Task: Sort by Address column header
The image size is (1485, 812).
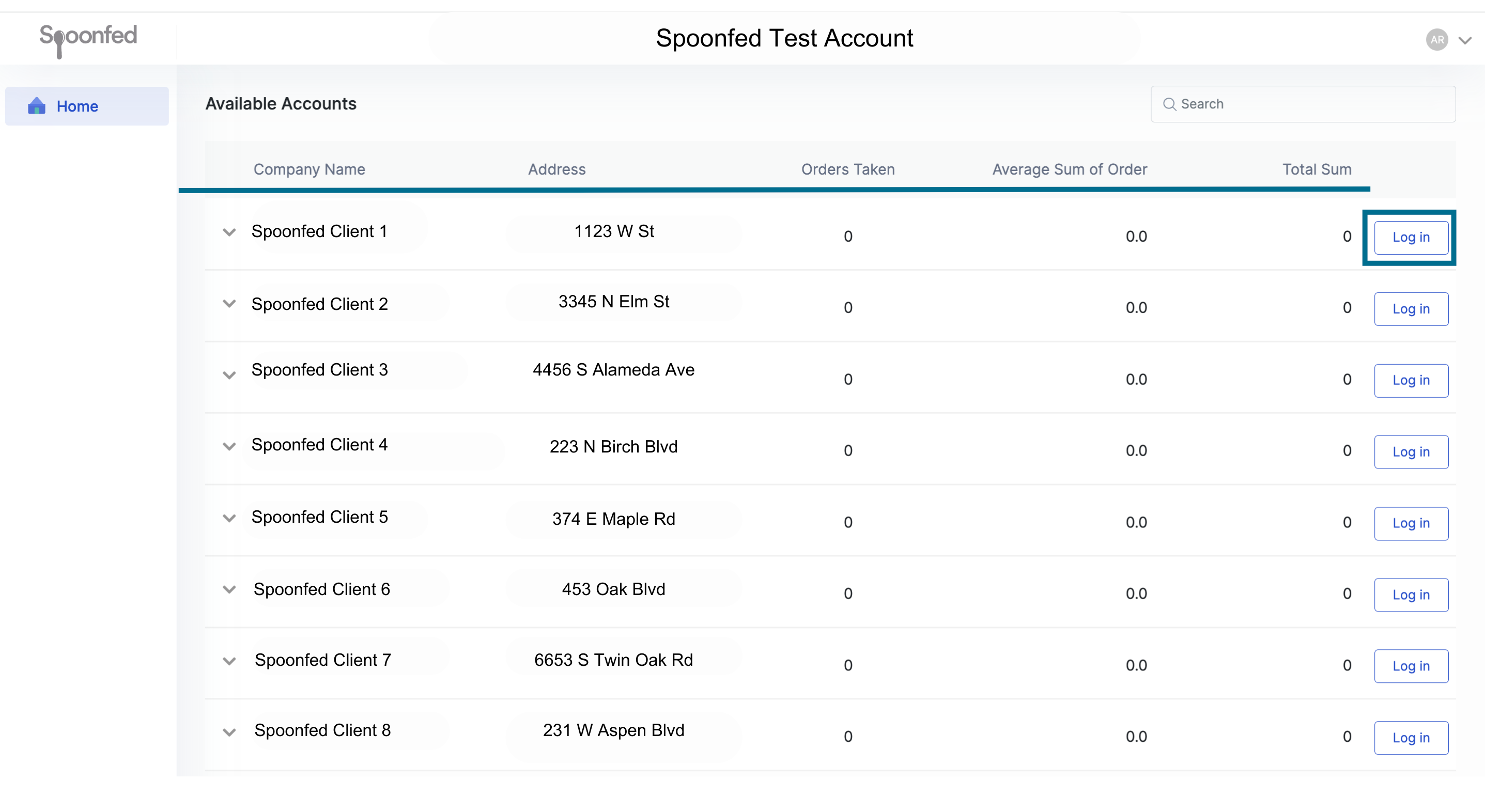Action: pyautogui.click(x=556, y=169)
